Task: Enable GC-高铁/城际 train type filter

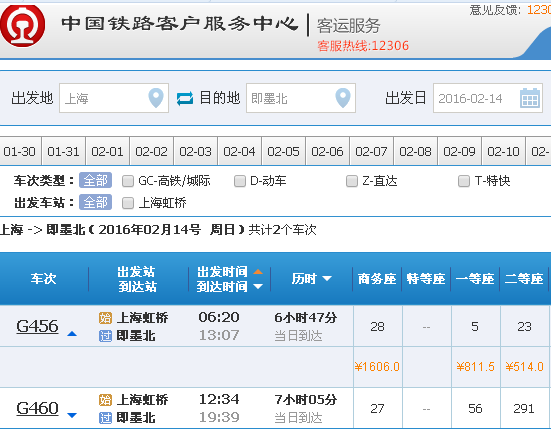Action: click(128, 181)
